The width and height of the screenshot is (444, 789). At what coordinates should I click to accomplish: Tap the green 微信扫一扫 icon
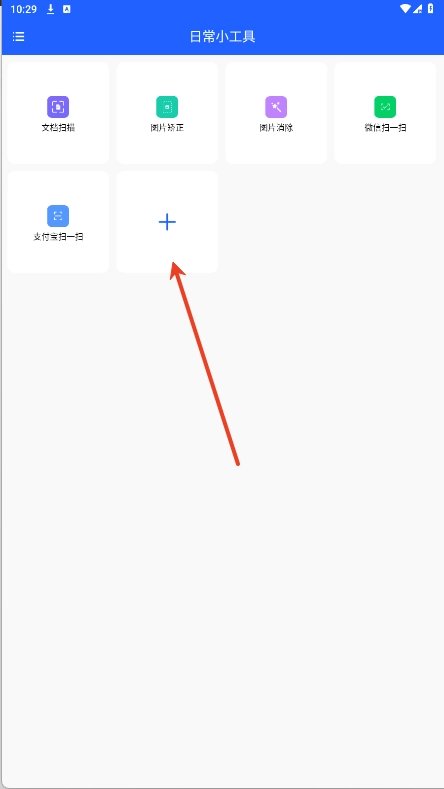point(385,107)
